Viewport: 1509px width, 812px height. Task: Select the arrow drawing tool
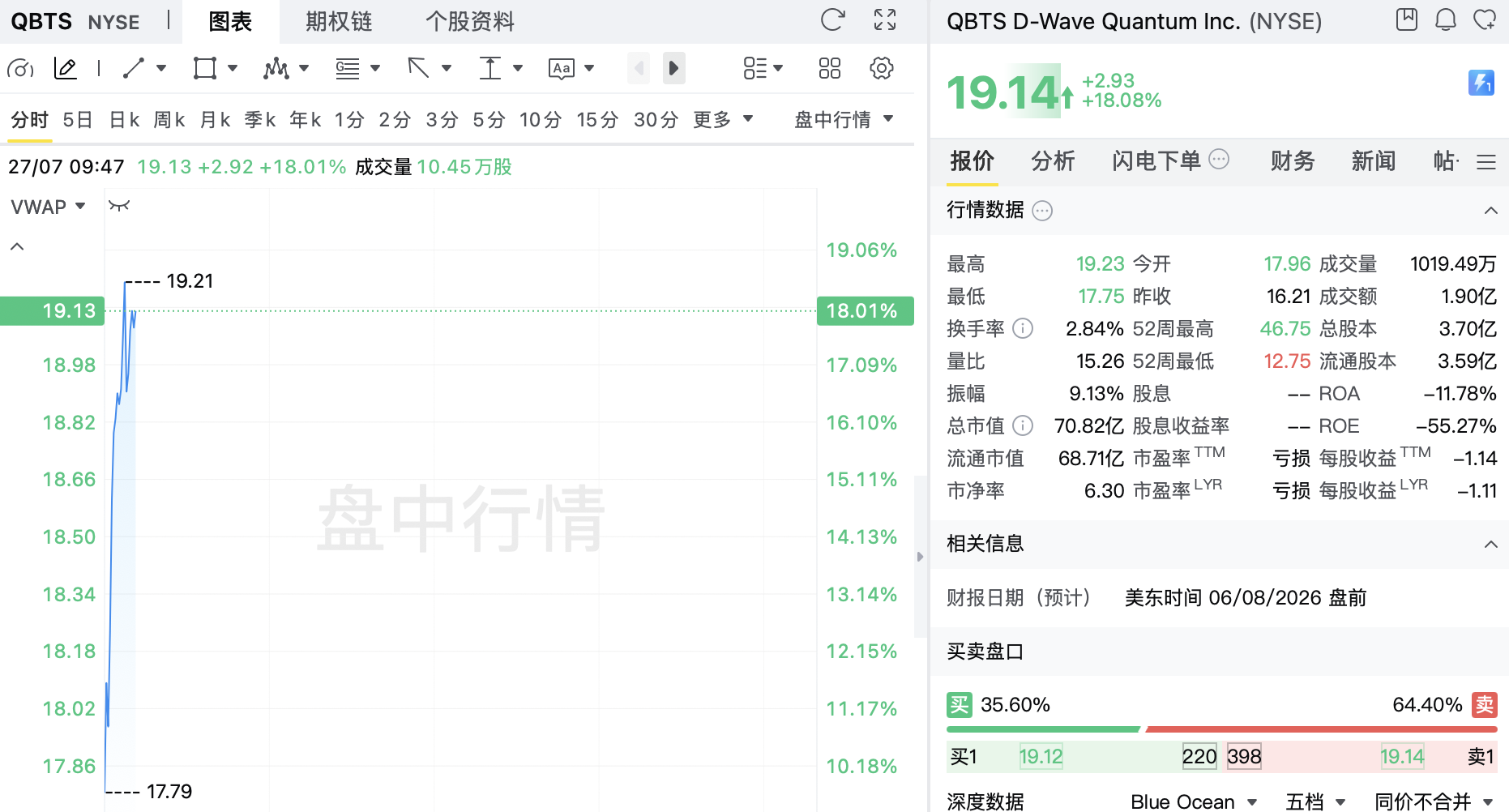[418, 69]
